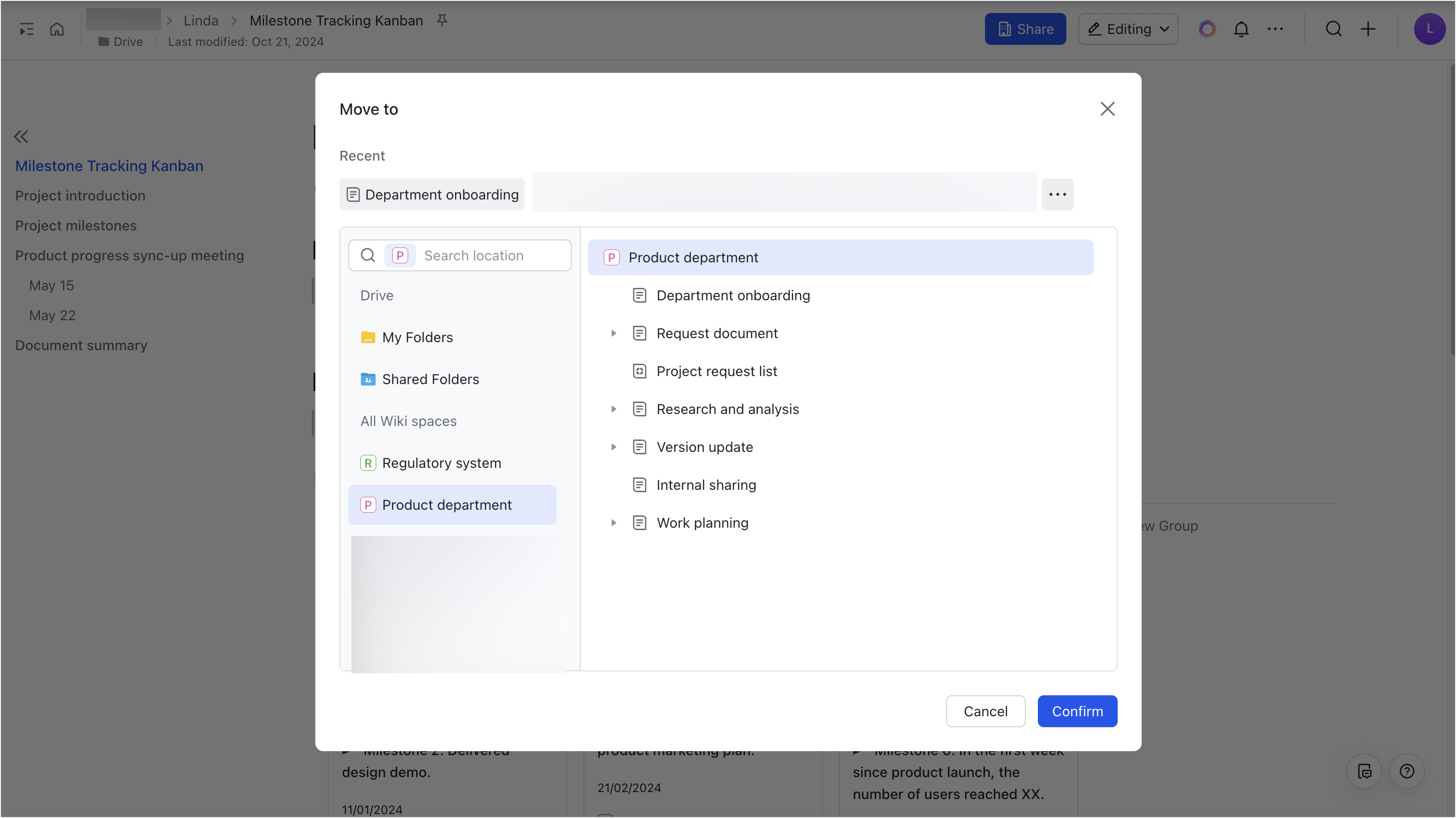The height and width of the screenshot is (818, 1456).
Task: Jump to Document summary in the outline
Action: click(x=81, y=346)
